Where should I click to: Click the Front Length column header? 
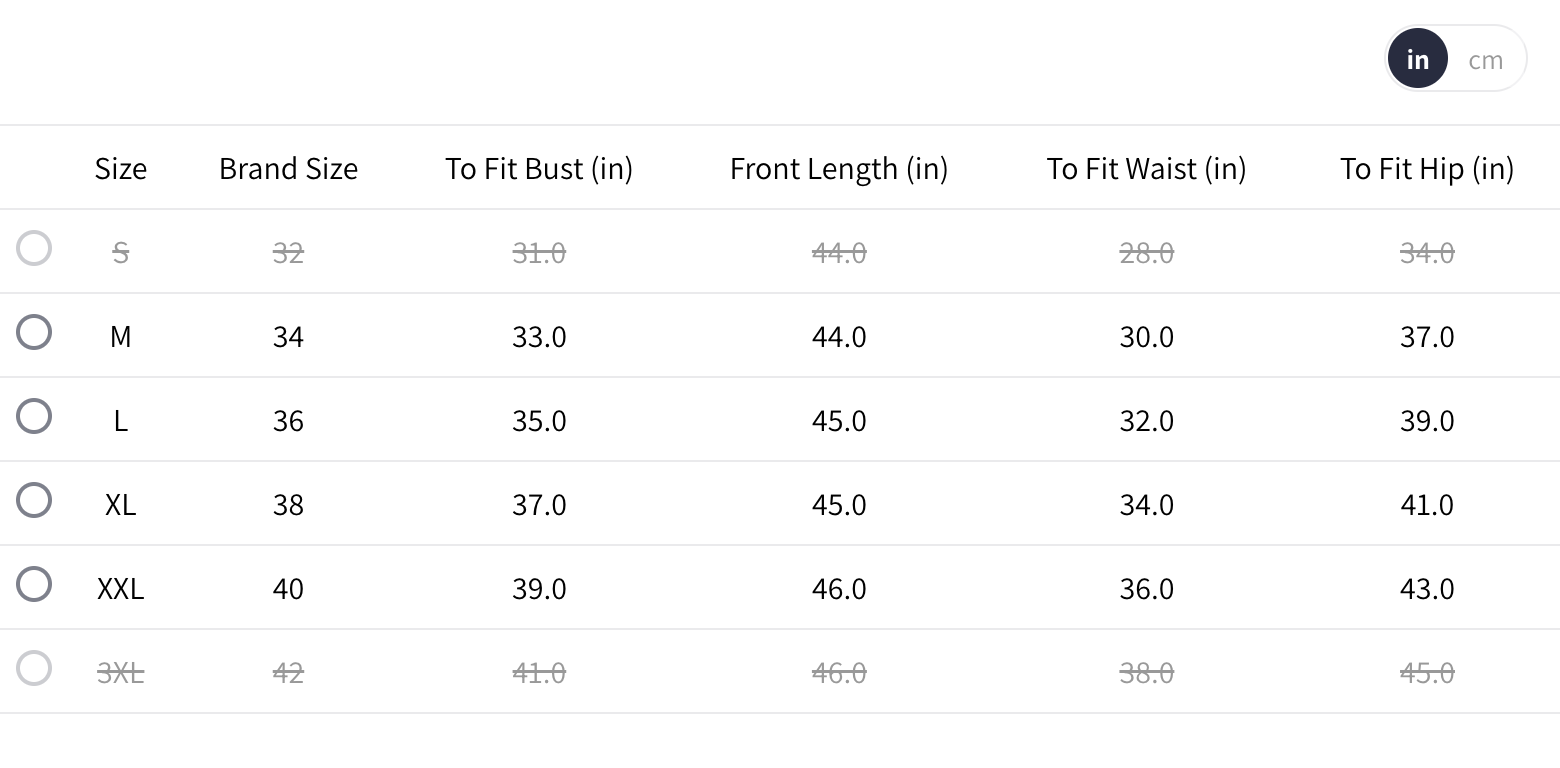[x=839, y=168]
